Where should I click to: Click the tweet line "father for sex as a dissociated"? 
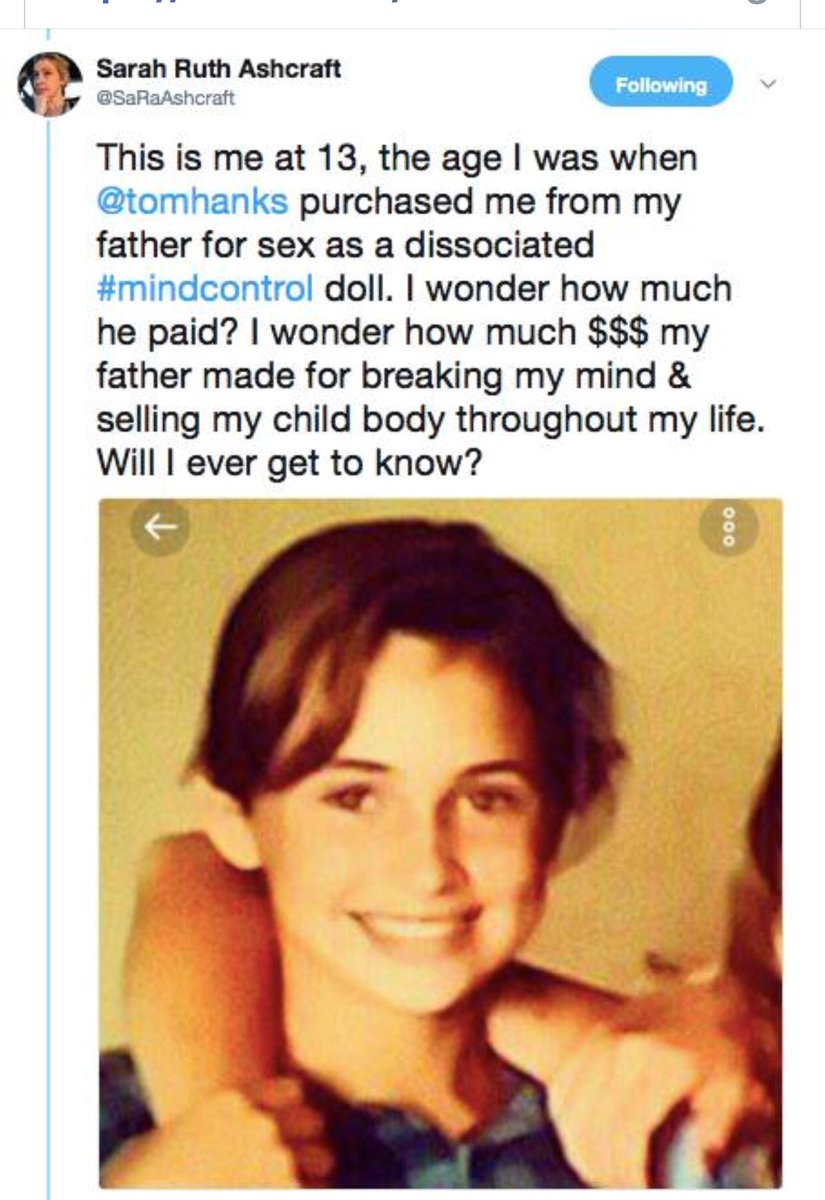point(345,245)
